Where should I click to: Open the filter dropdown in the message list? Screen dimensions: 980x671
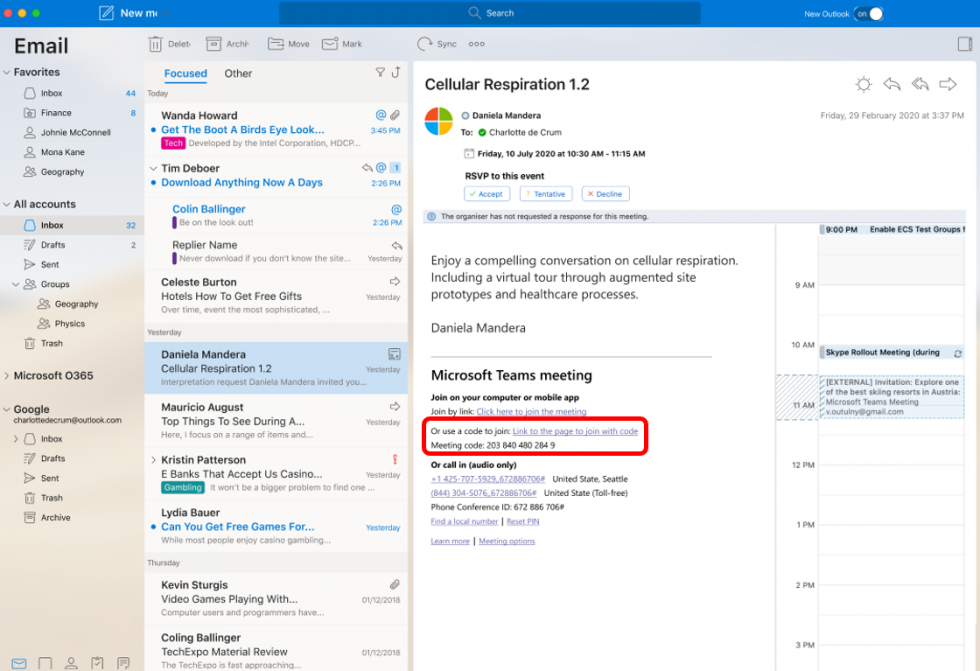point(380,72)
